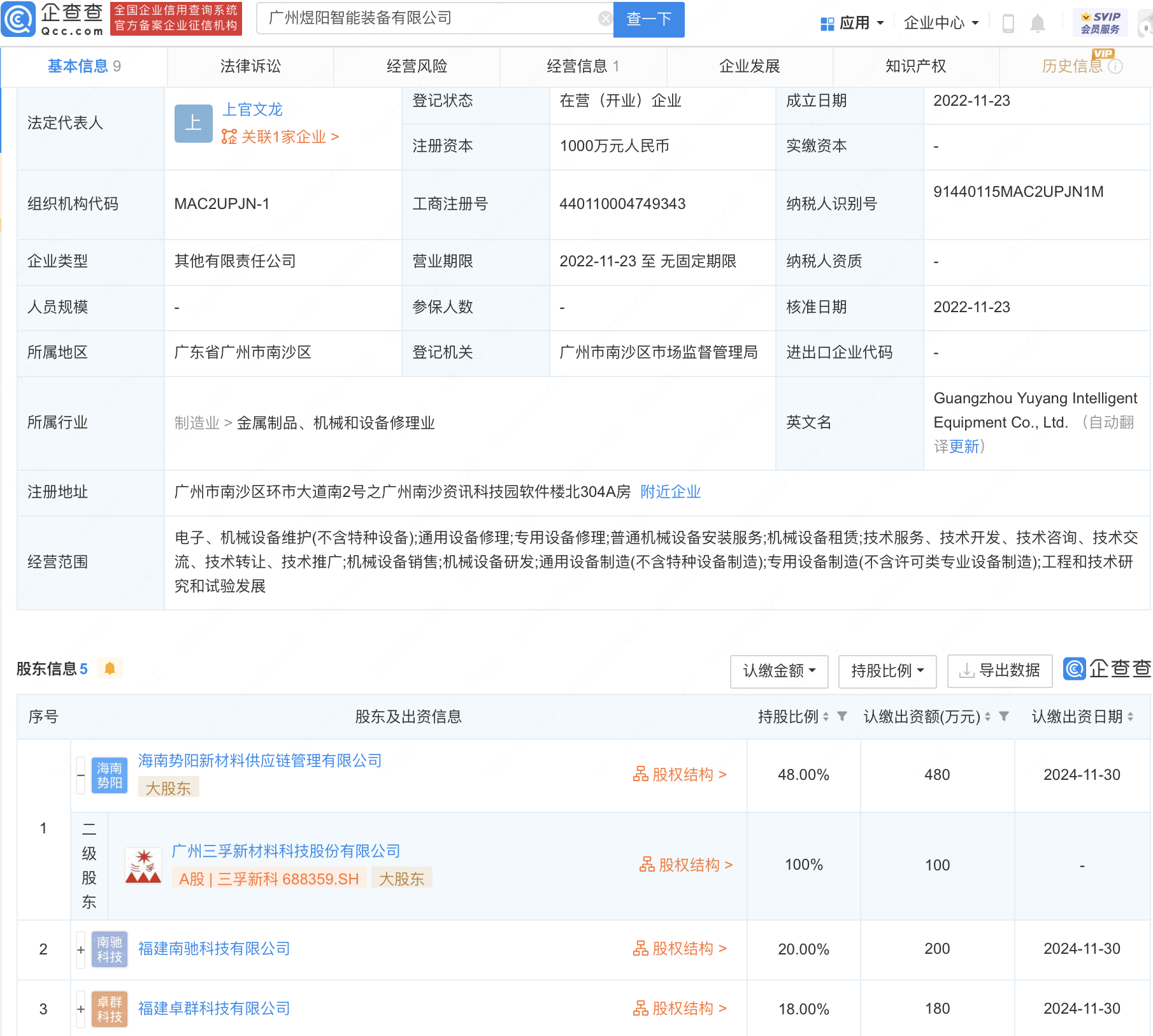Filter the 认缴出资额 column

[x=1004, y=717]
